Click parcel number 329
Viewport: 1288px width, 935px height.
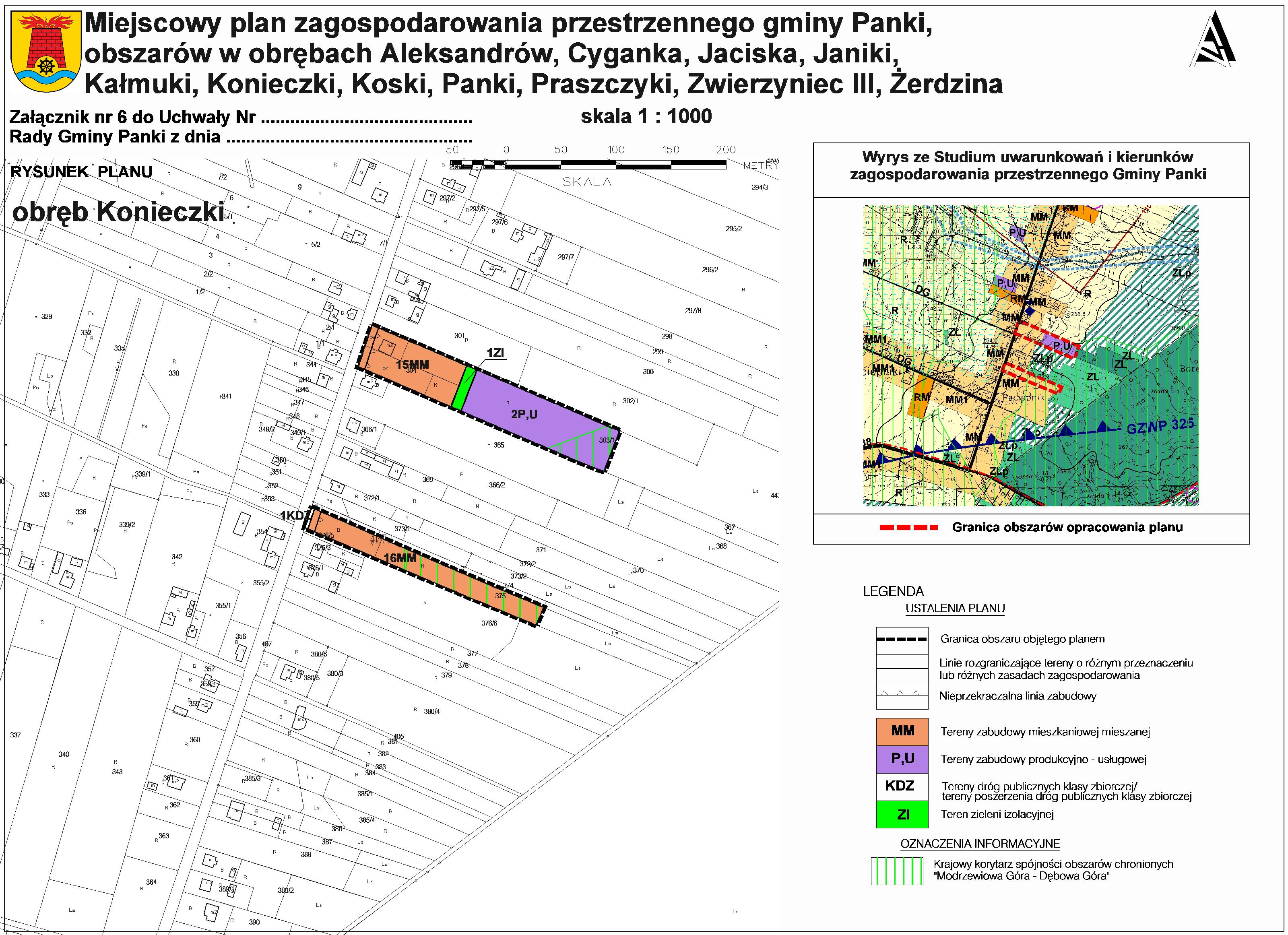pyautogui.click(x=47, y=316)
